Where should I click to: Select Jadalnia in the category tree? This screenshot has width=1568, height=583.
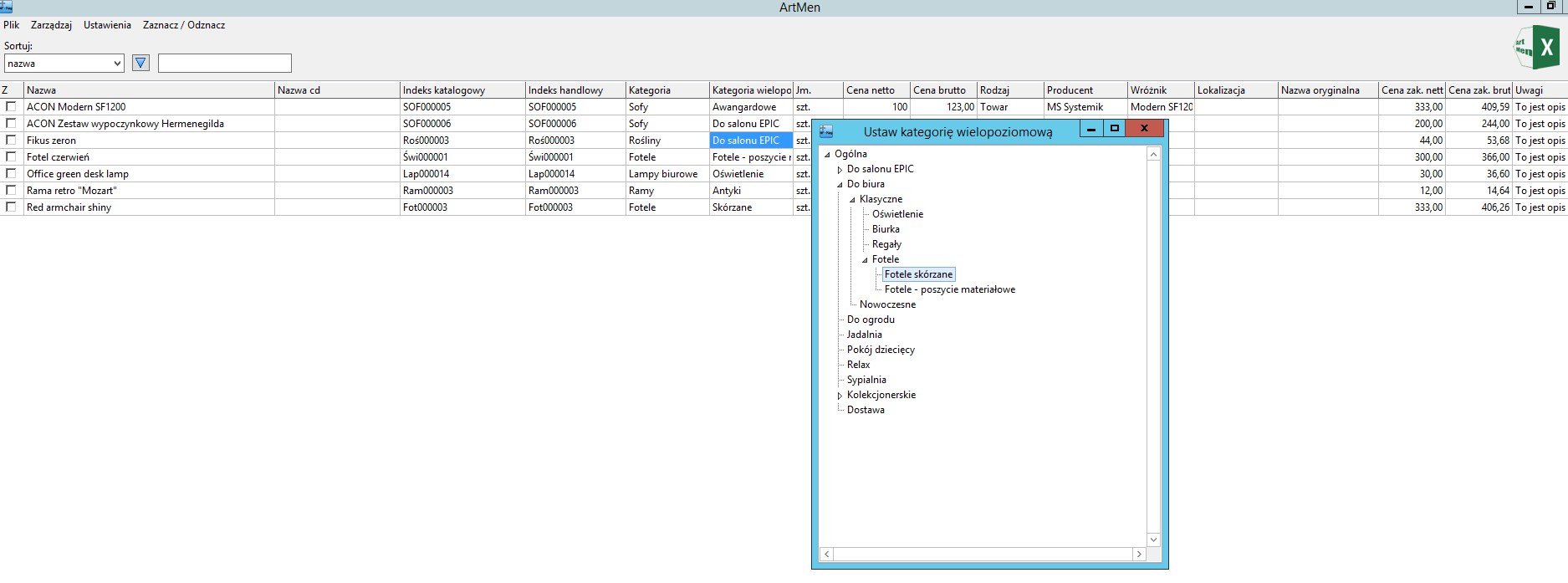864,335
